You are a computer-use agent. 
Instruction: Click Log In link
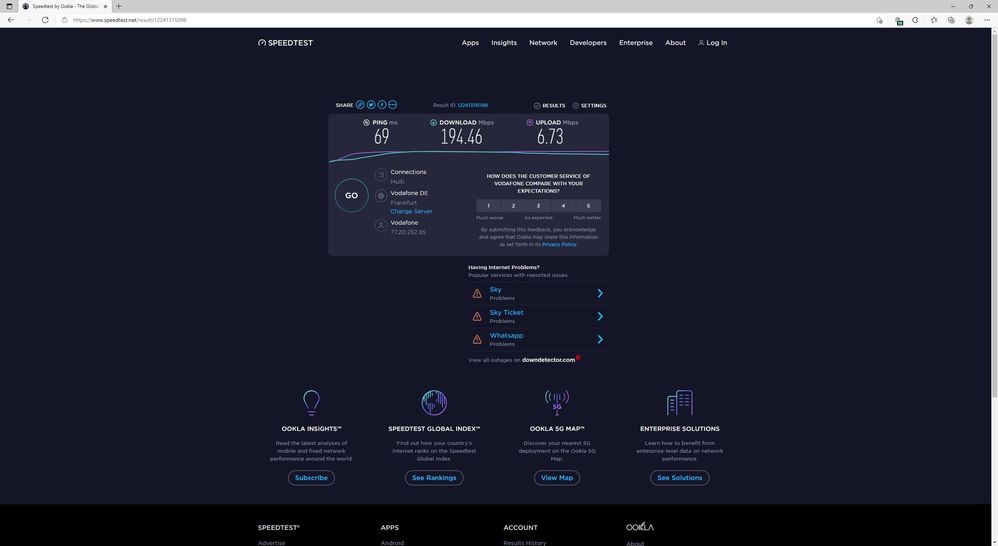tap(713, 43)
